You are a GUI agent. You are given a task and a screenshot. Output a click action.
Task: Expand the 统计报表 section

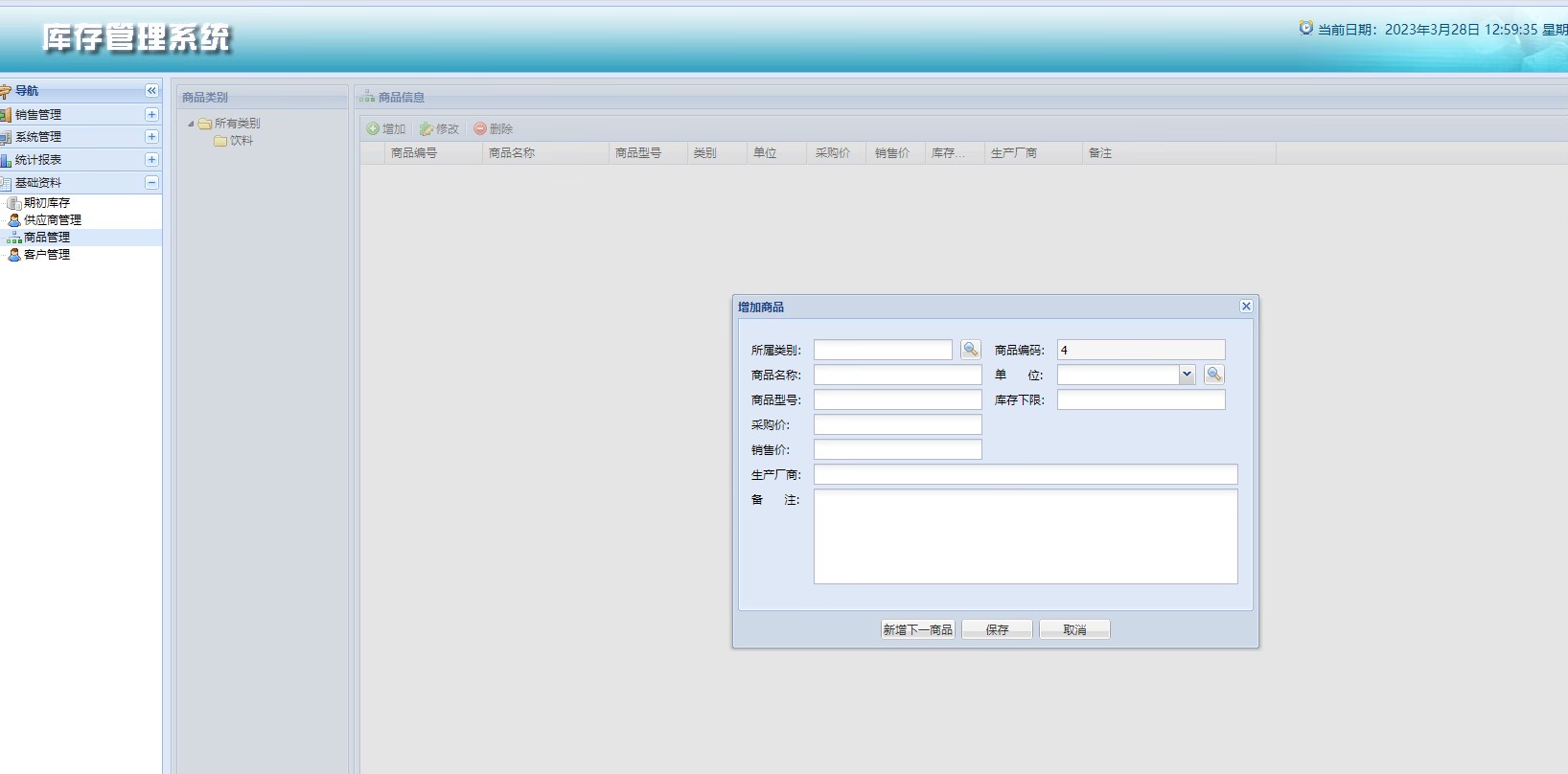151,160
